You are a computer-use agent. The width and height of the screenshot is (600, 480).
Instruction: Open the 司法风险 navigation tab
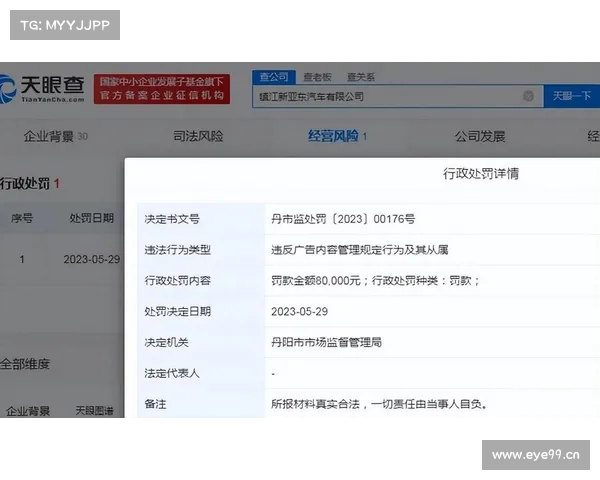click(198, 136)
